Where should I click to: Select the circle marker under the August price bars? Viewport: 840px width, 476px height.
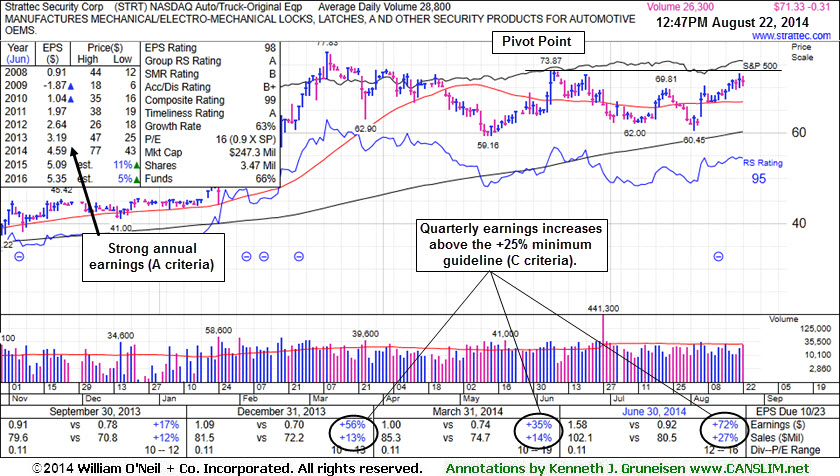click(x=718, y=256)
